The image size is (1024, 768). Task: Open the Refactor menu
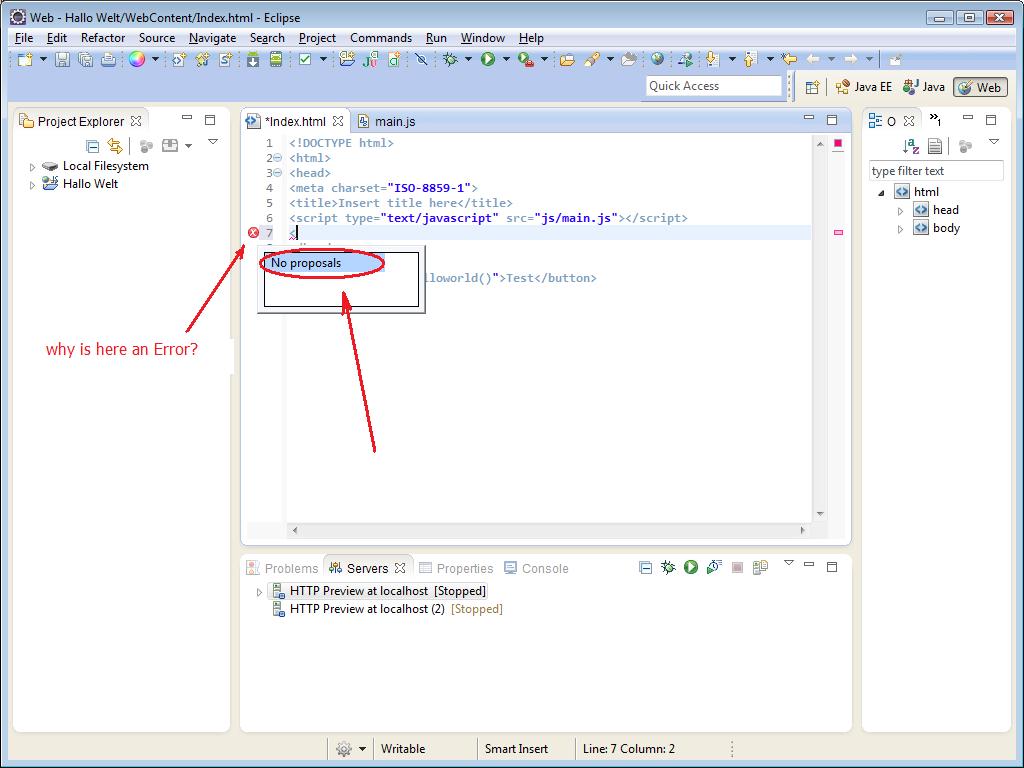point(103,38)
